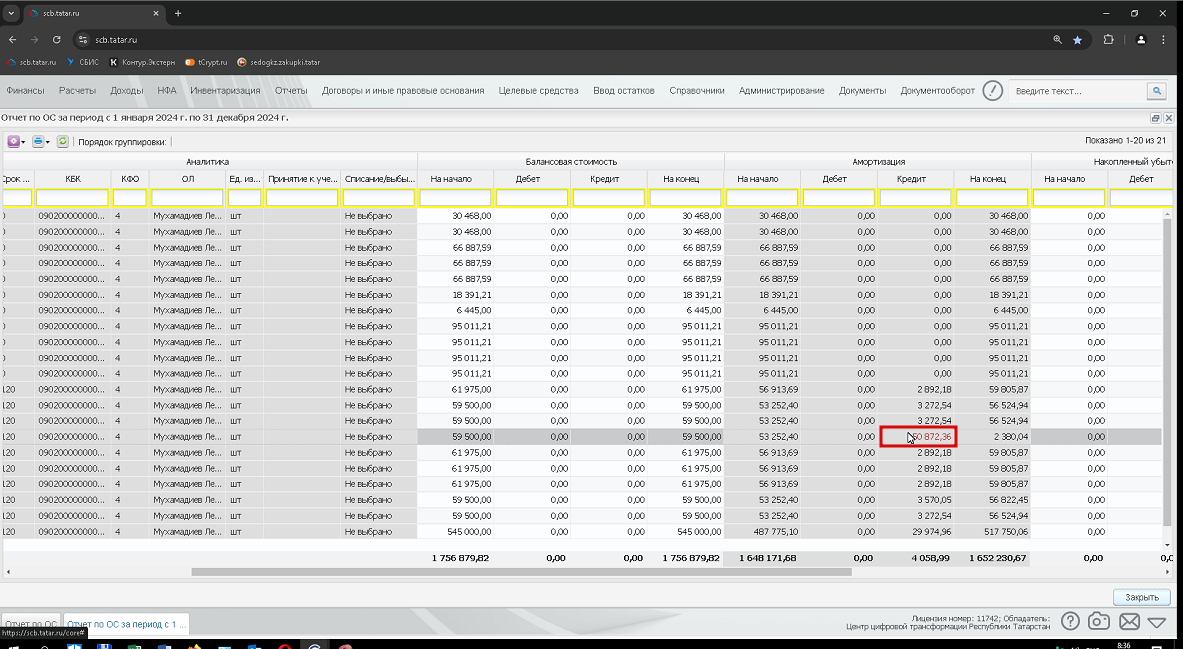Open the scb.tatar.ru bookmark

click(32, 63)
